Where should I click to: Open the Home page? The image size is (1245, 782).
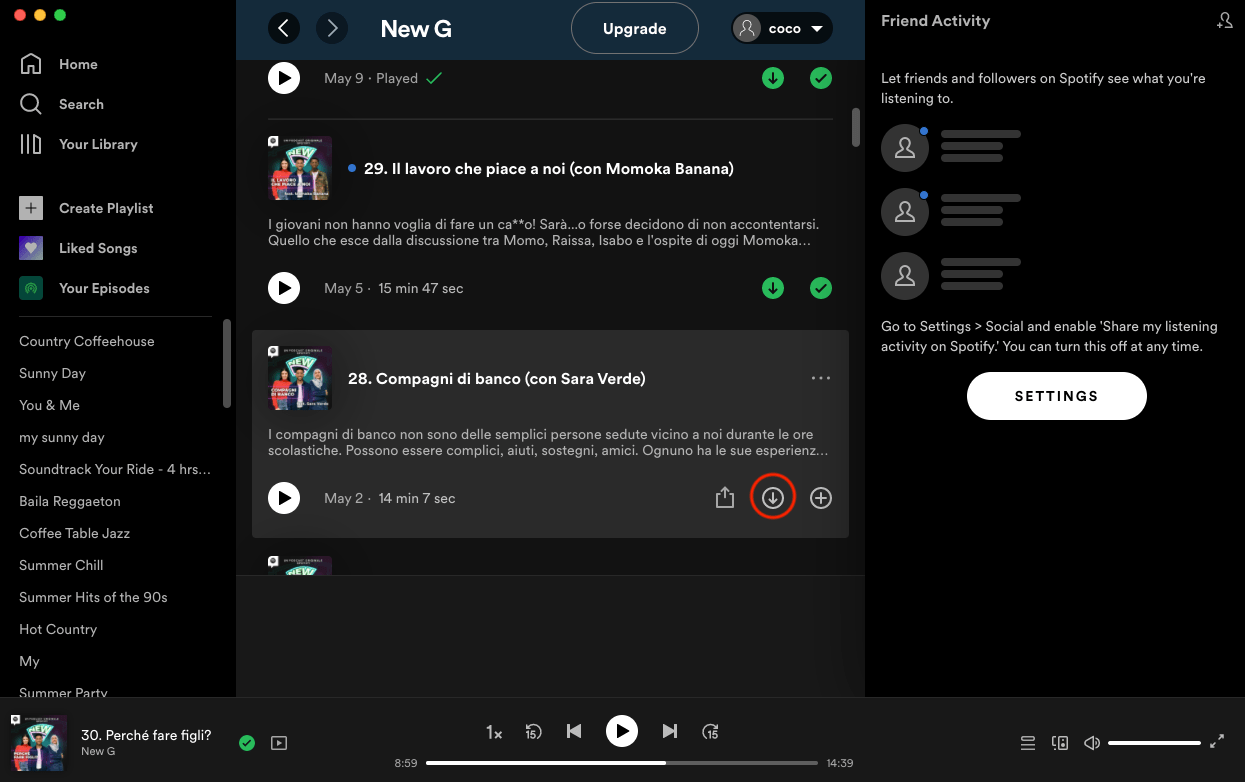[59, 64]
